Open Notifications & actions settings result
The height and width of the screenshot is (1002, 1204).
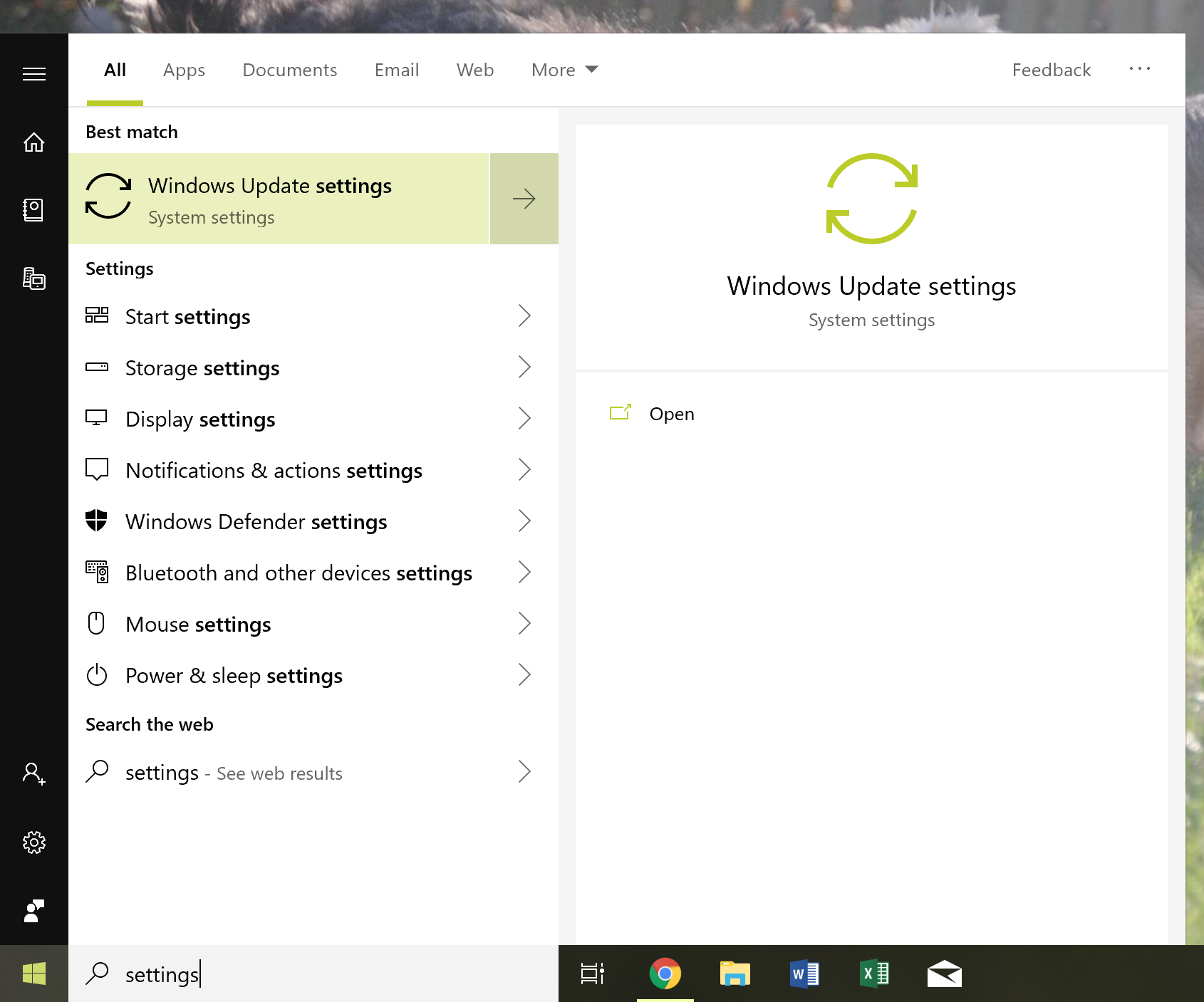(313, 469)
